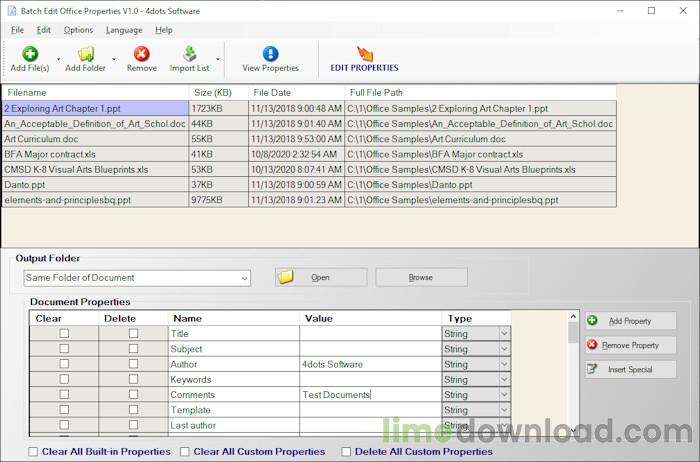This screenshot has height=462, width=700.
Task: Open Type dropdown for Author row
Action: (x=504, y=364)
